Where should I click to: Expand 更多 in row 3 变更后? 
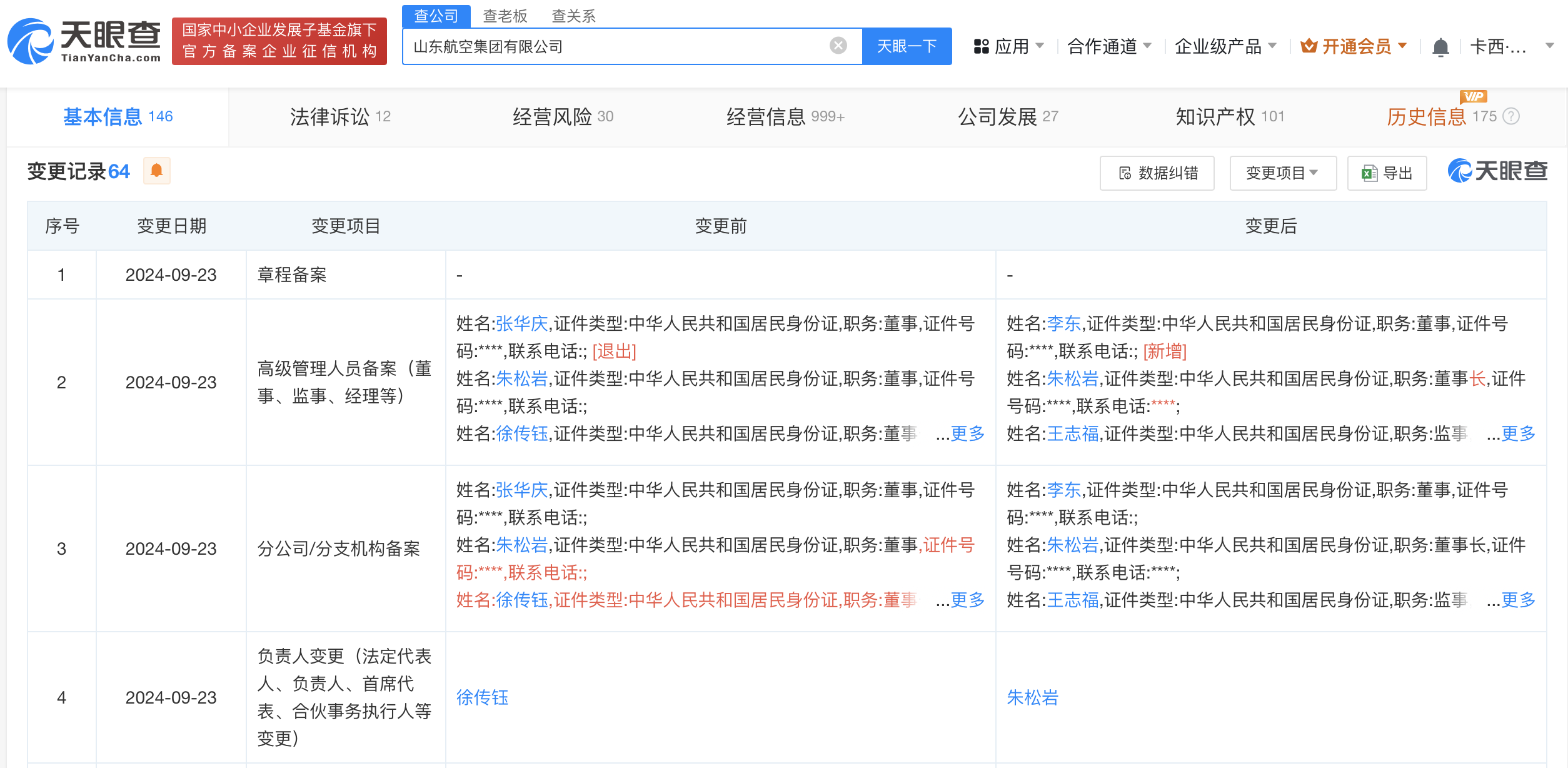tap(1518, 600)
